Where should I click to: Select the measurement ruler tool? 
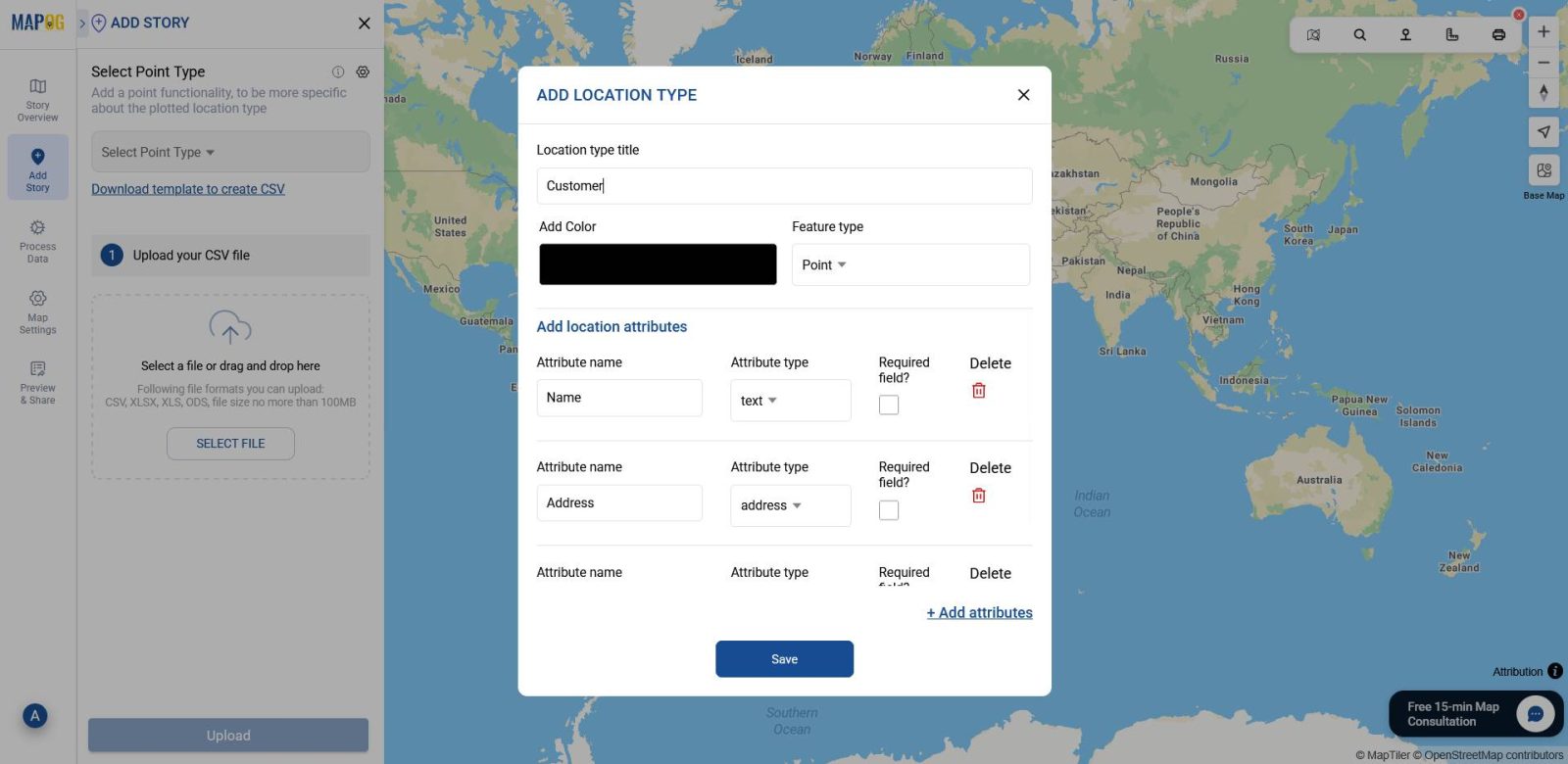(1451, 33)
